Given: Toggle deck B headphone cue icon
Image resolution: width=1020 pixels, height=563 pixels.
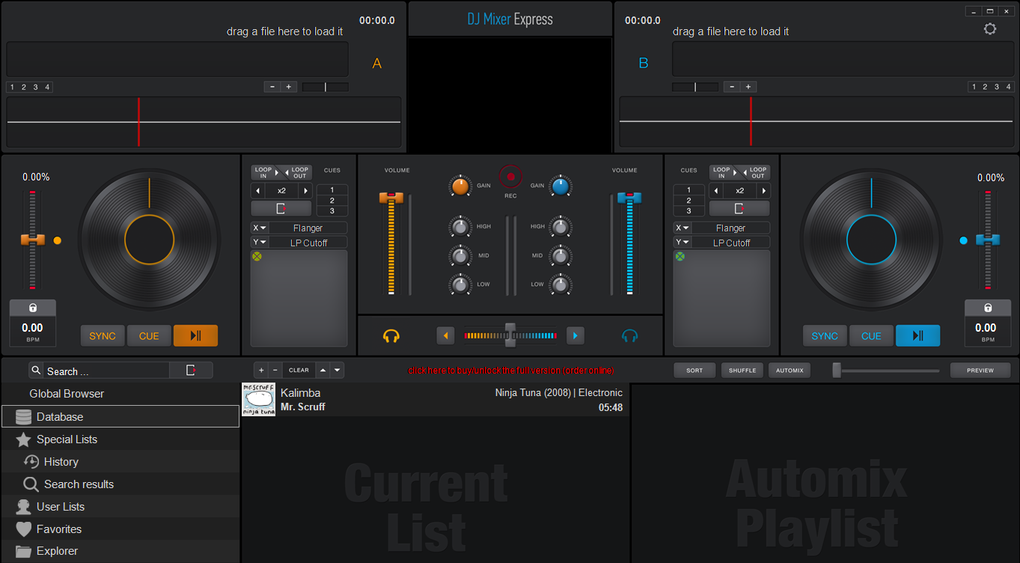Looking at the screenshot, I should (630, 336).
